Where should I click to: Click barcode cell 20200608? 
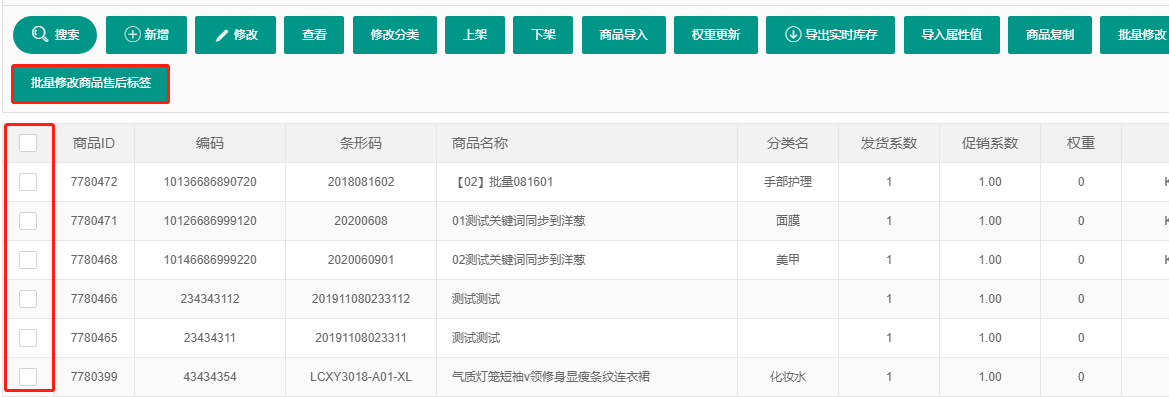tap(361, 220)
